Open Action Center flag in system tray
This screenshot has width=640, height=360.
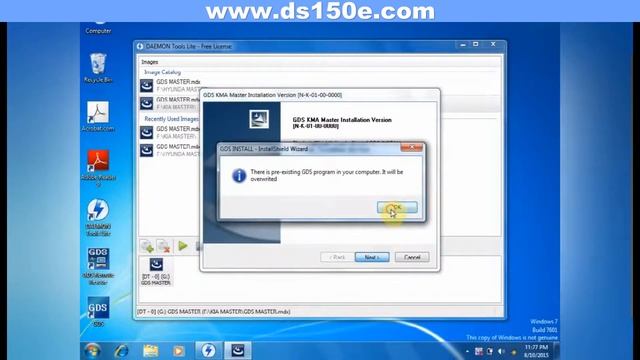[x=479, y=351]
